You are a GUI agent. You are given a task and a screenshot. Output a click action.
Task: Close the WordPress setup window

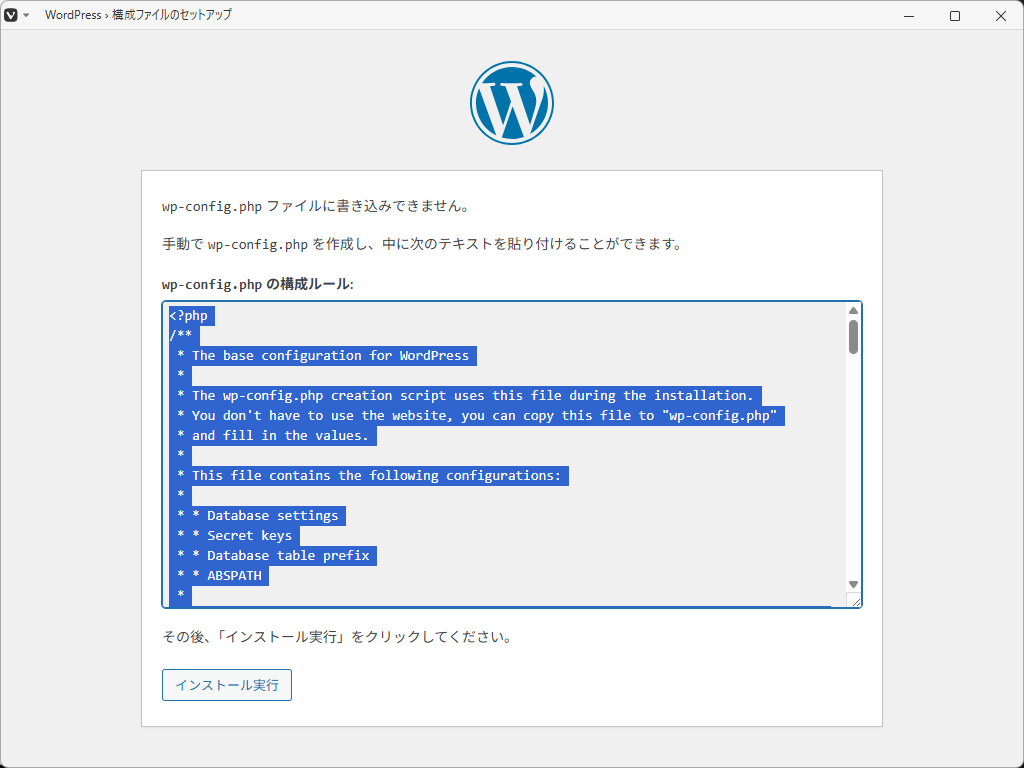pos(1001,15)
